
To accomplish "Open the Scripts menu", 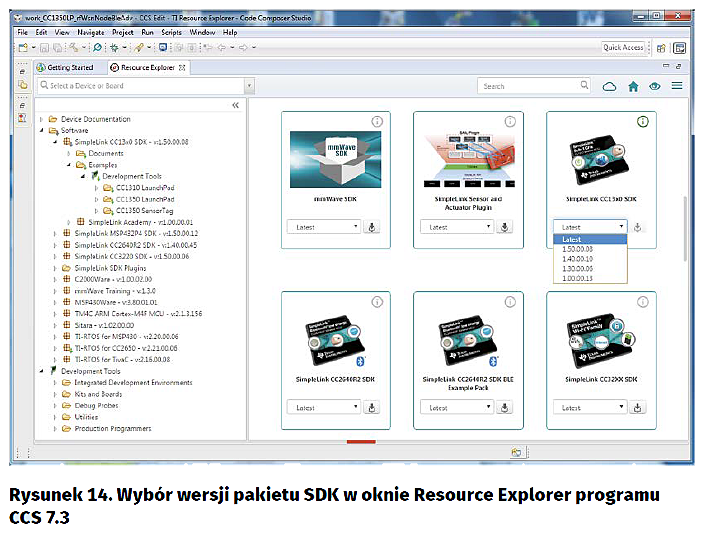I will tap(171, 32).
